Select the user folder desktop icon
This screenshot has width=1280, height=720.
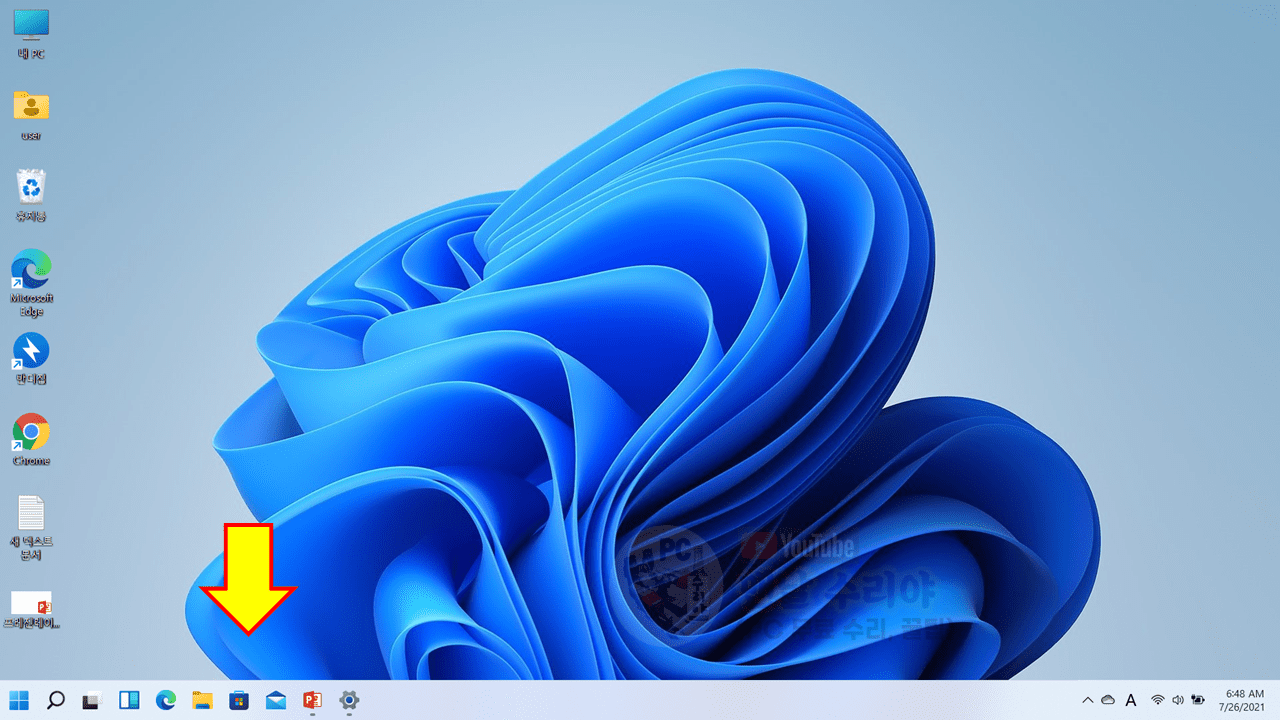[x=31, y=116]
